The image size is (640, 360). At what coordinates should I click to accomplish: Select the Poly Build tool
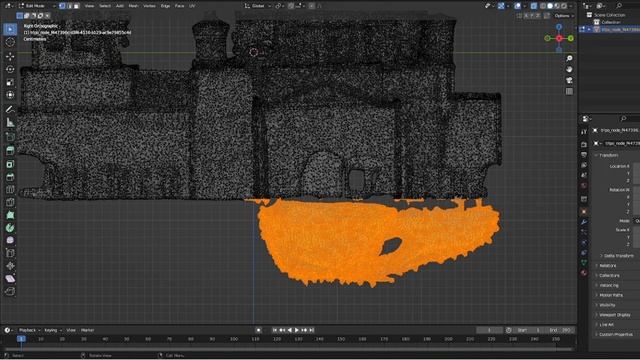(x=10, y=215)
